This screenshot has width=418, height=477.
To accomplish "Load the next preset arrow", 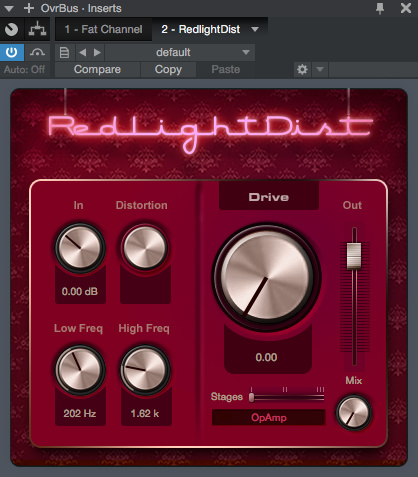I will [97, 53].
